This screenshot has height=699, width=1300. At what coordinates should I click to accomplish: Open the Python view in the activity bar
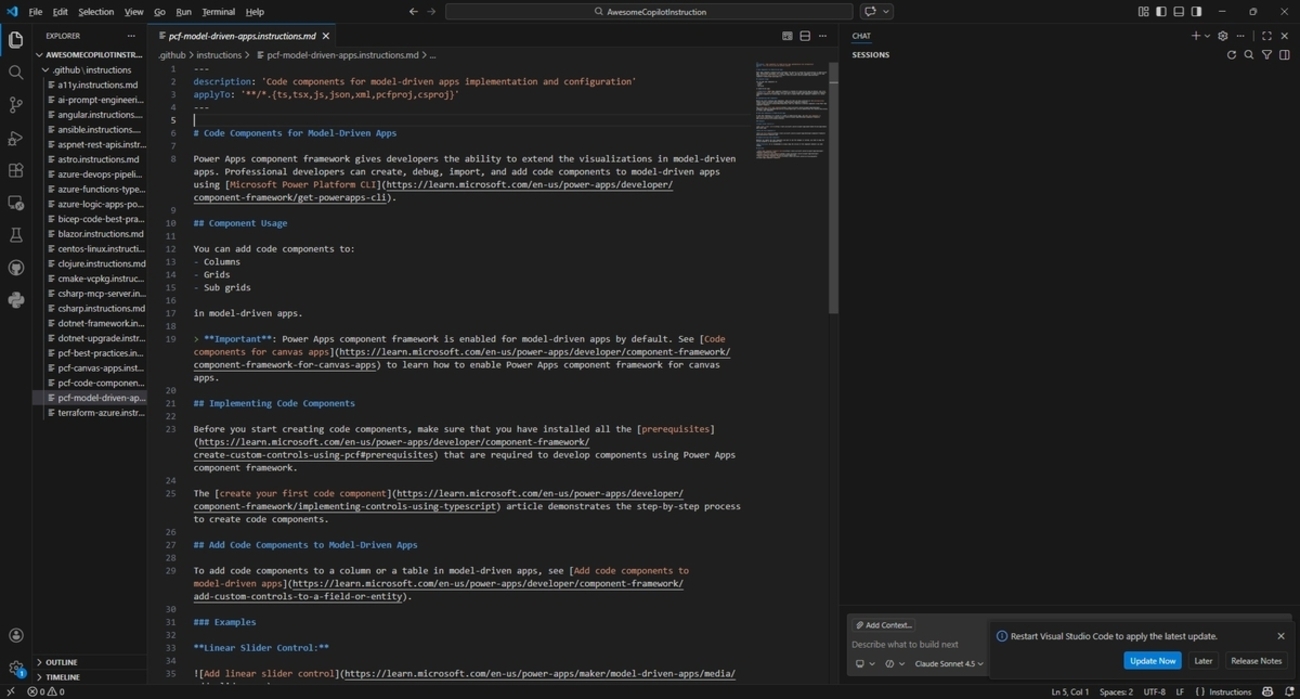pos(16,300)
